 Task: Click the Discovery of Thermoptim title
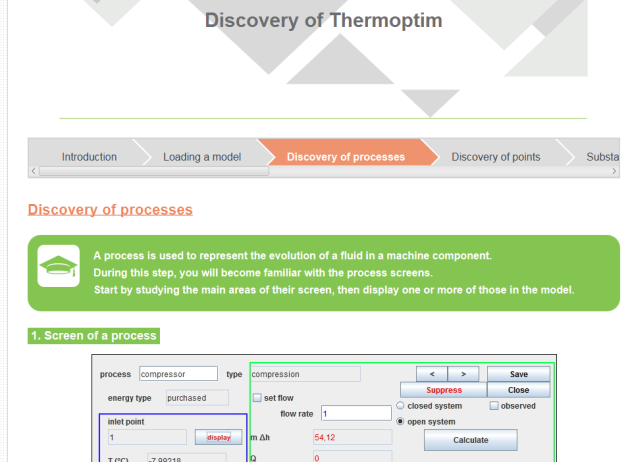324,20
